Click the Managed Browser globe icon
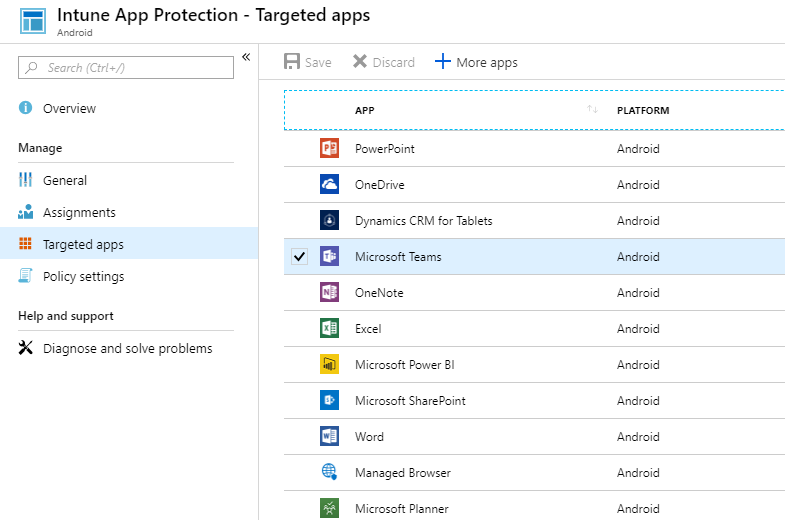785x520 pixels. point(329,473)
